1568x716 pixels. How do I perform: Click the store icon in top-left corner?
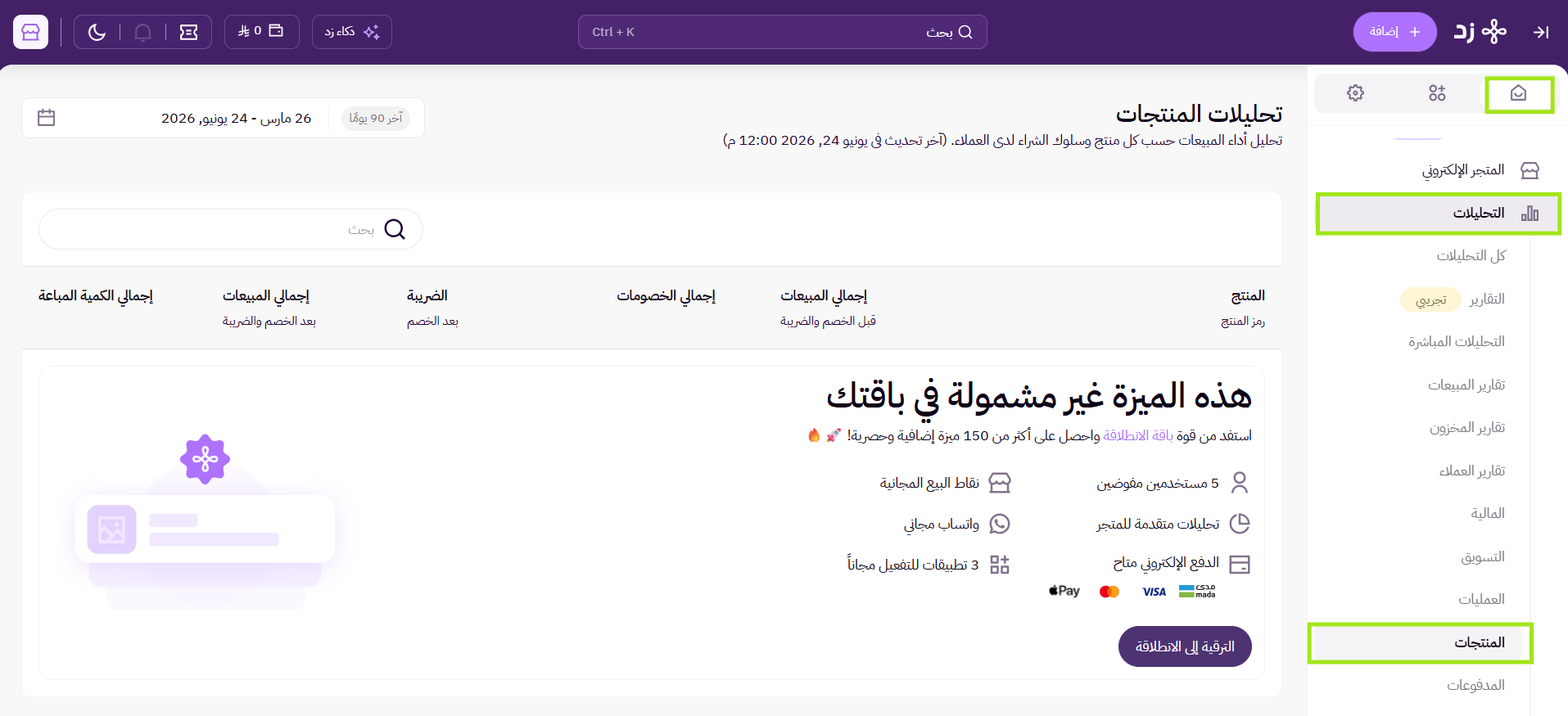(x=30, y=32)
